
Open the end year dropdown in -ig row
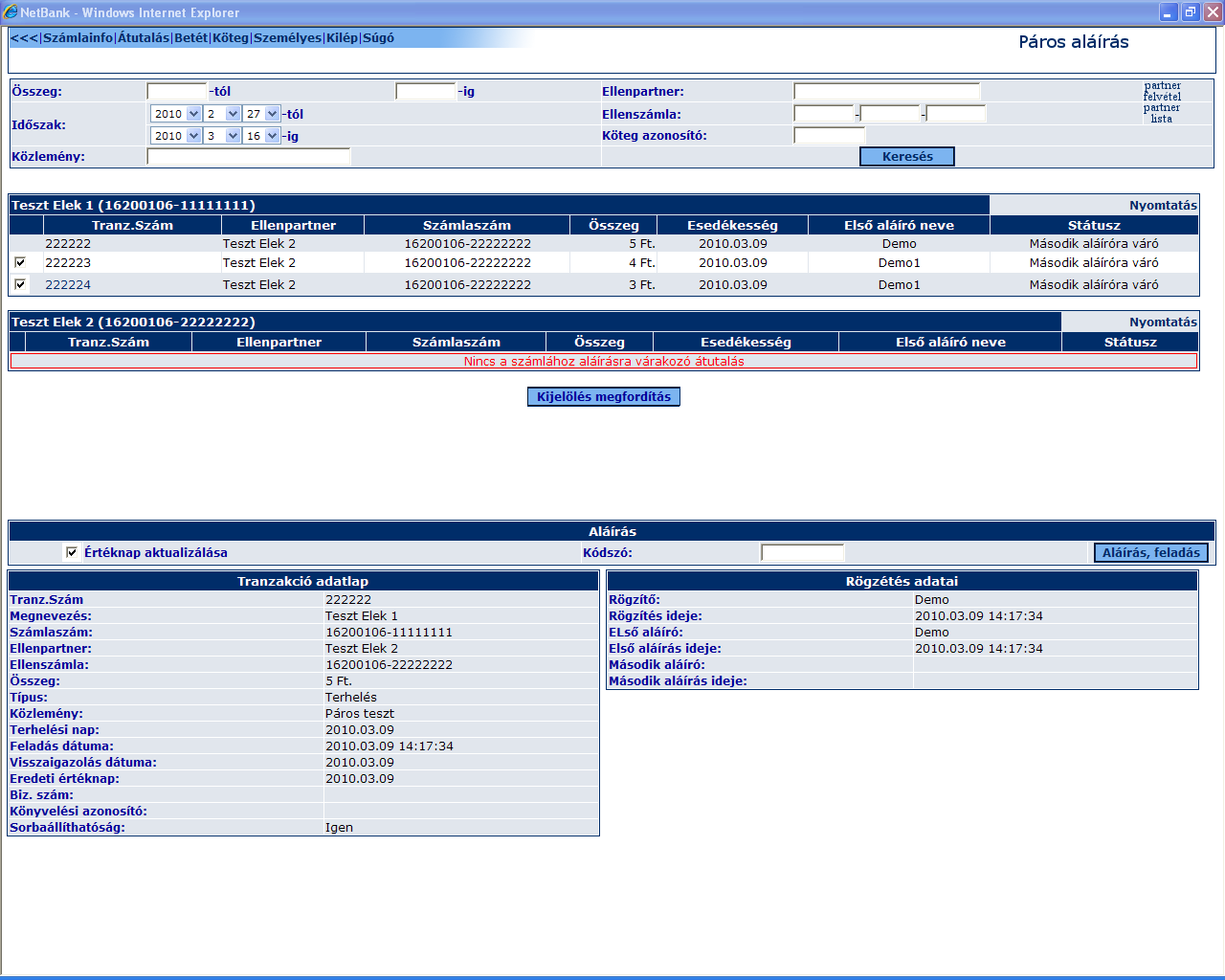(176, 136)
